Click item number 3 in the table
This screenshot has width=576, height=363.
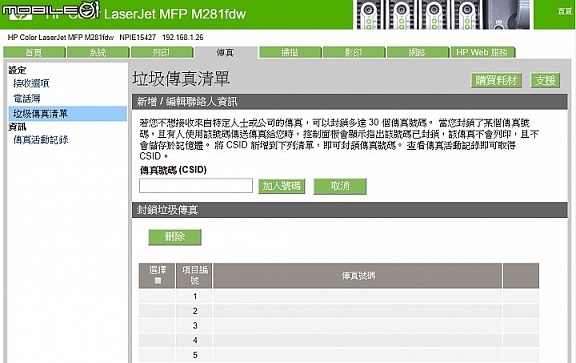195,326
